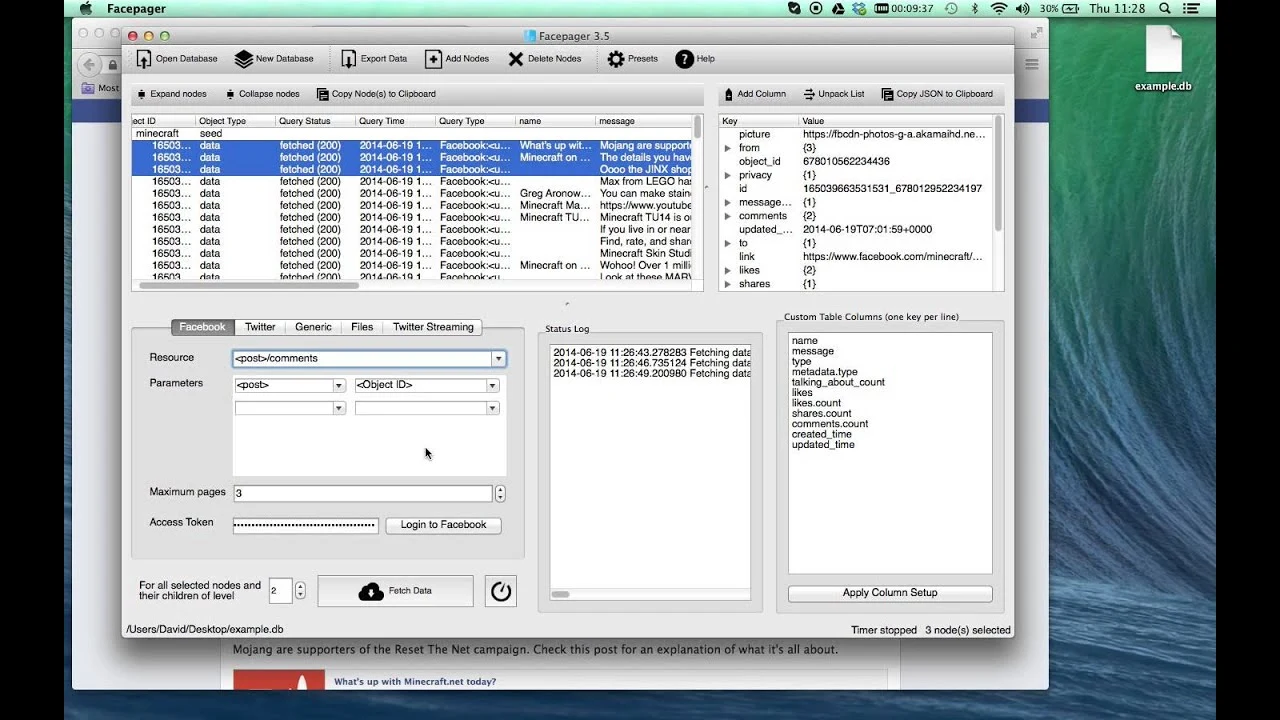
Task: Click the Open Database toolbar icon
Action: tap(144, 59)
